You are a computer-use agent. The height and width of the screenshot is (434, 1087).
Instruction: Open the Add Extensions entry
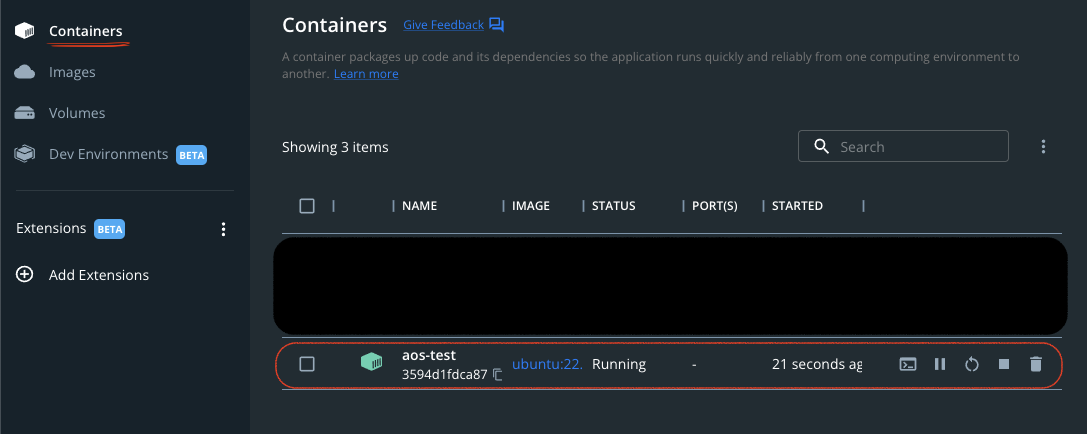click(98, 275)
